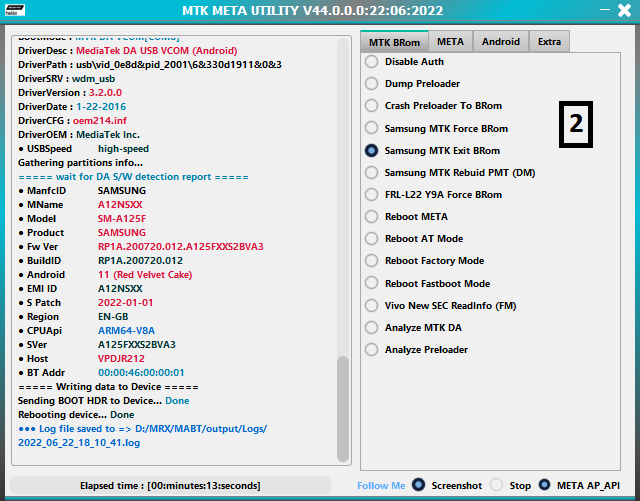The width and height of the screenshot is (640, 501).
Task: Click the driver version 3.2.0.0
Action: [105, 93]
